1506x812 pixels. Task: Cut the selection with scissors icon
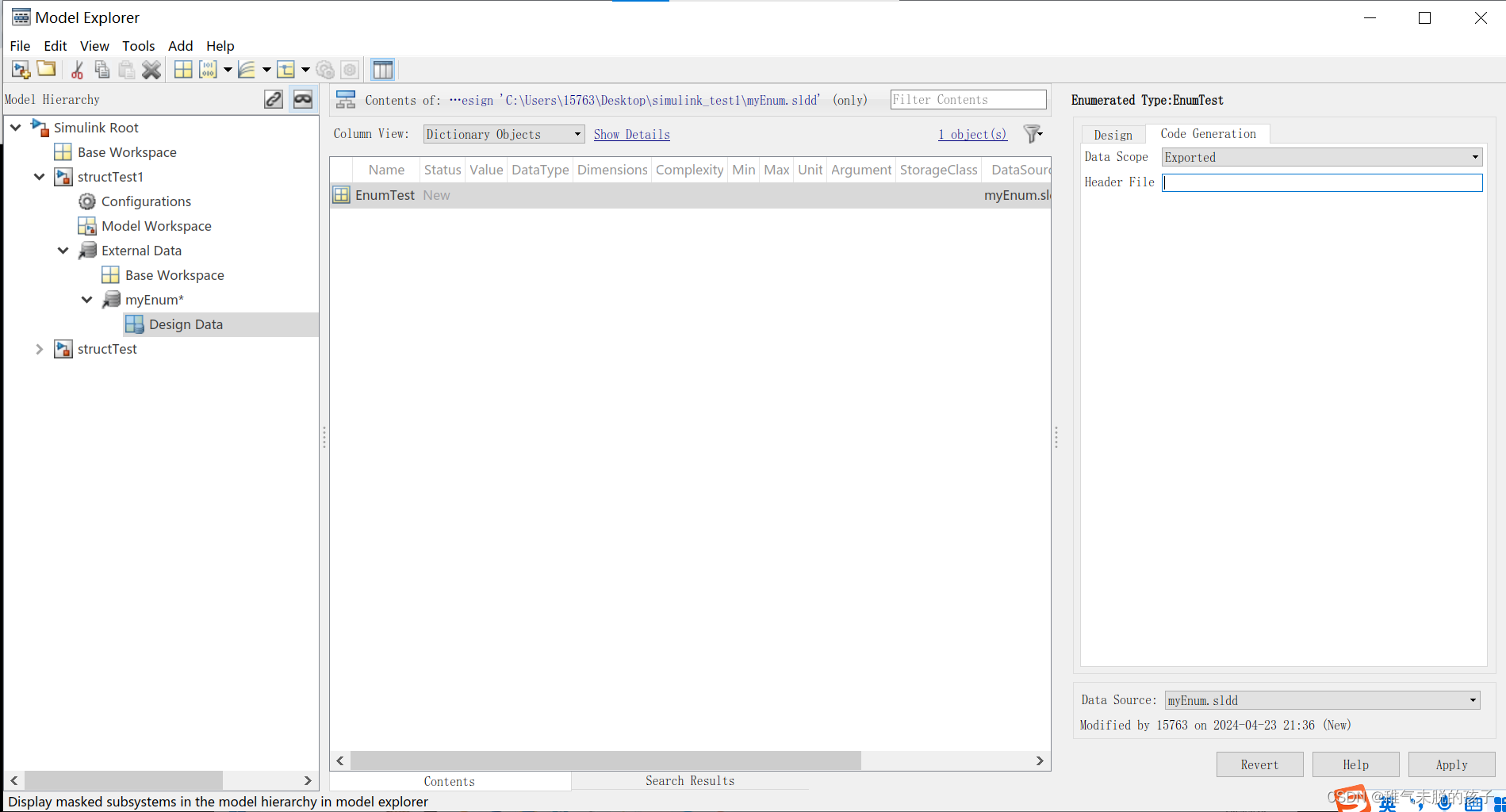pos(77,70)
